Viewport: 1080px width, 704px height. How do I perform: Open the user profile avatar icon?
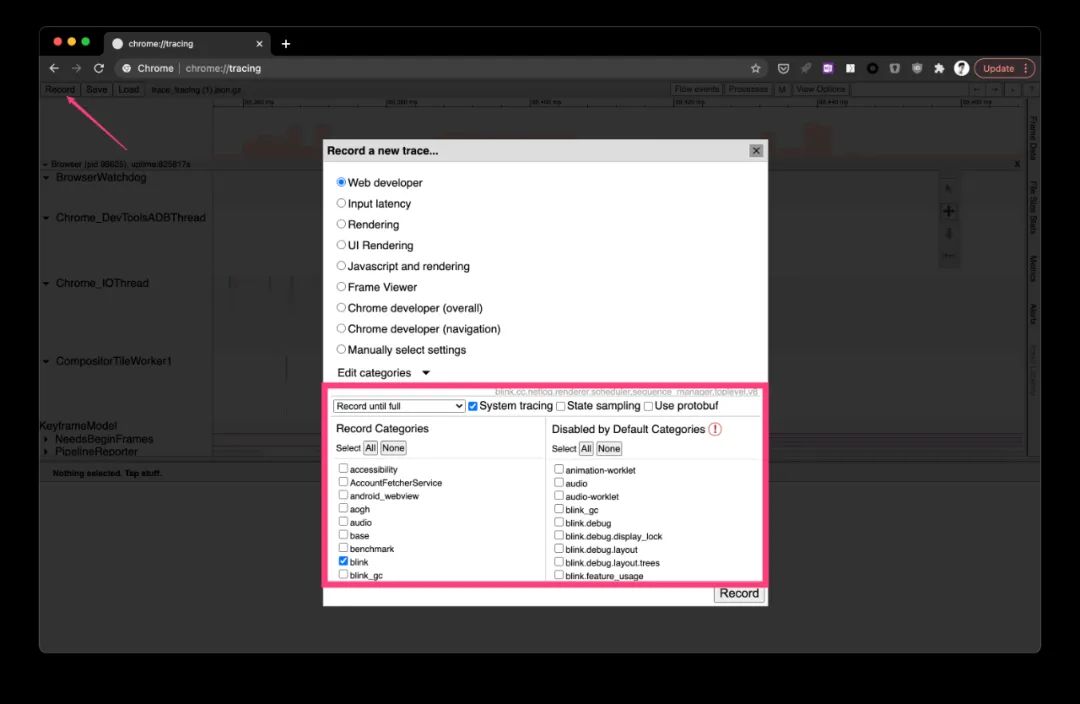coord(962,68)
